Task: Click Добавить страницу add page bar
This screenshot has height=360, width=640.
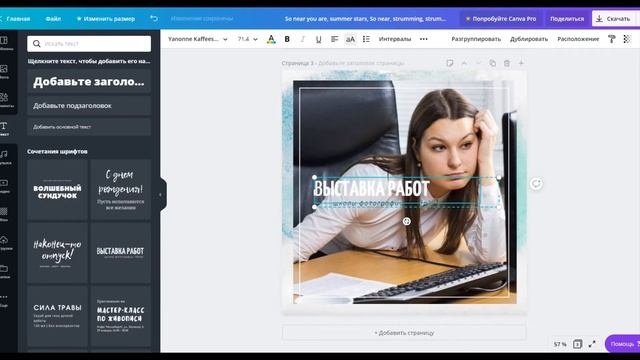Action: tap(404, 333)
